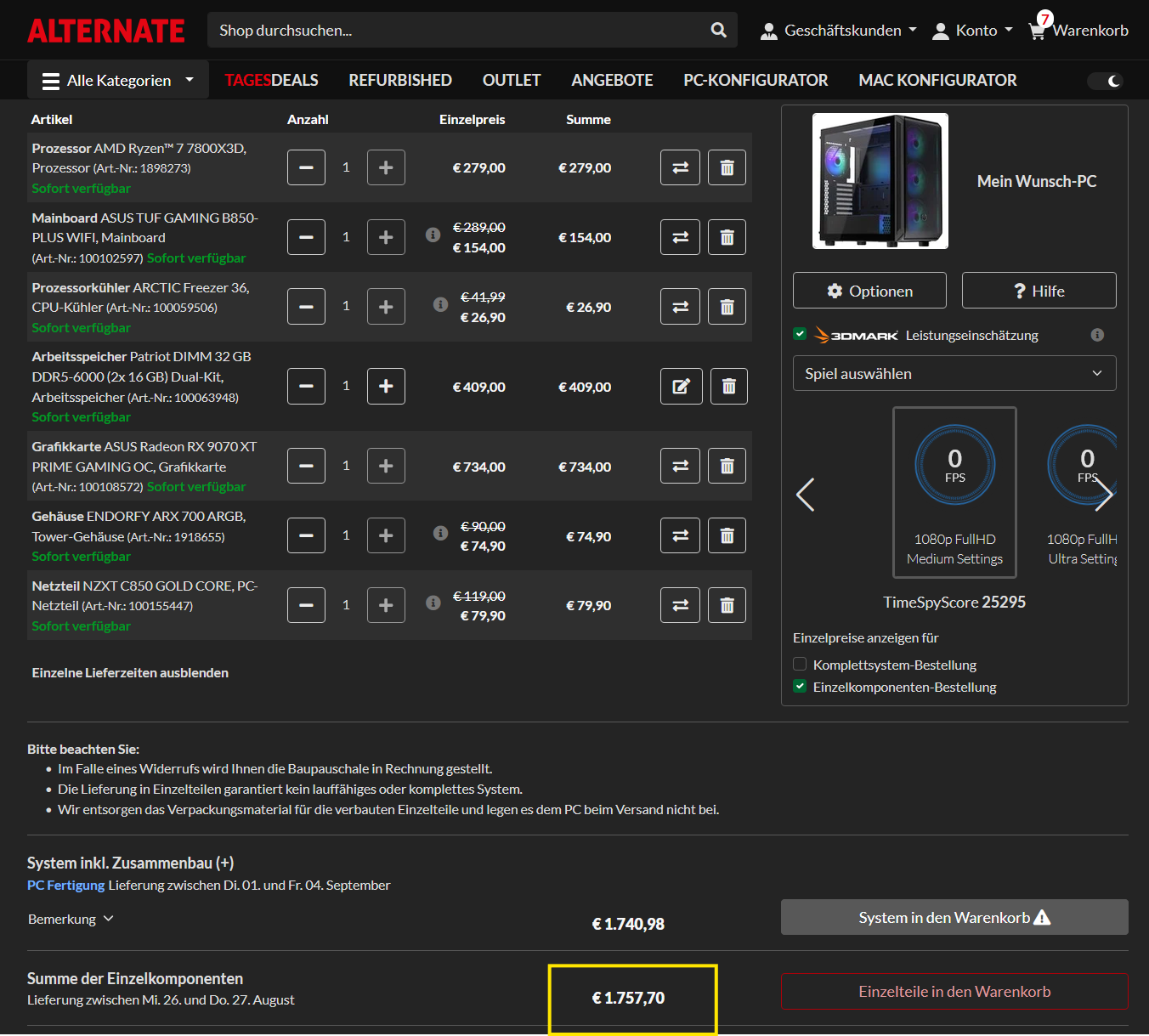This screenshot has width=1149, height=1036.
Task: Remove the ASUS TUF GAMING mainboard
Action: coord(727,237)
